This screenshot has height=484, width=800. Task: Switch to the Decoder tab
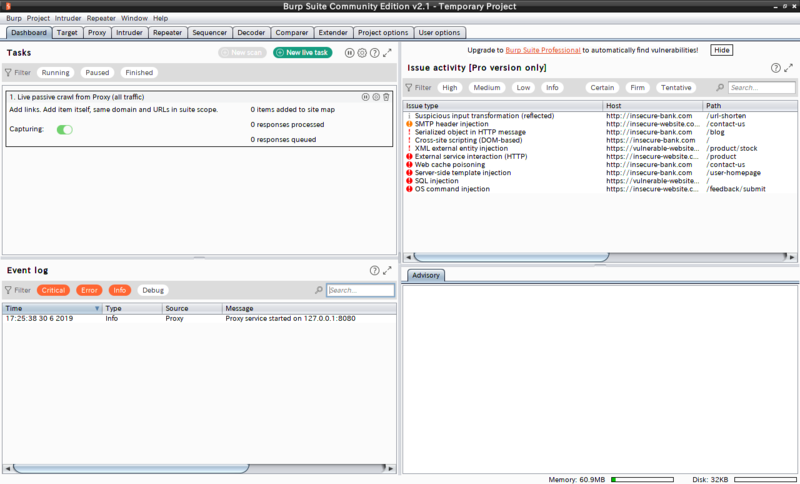tap(251, 33)
